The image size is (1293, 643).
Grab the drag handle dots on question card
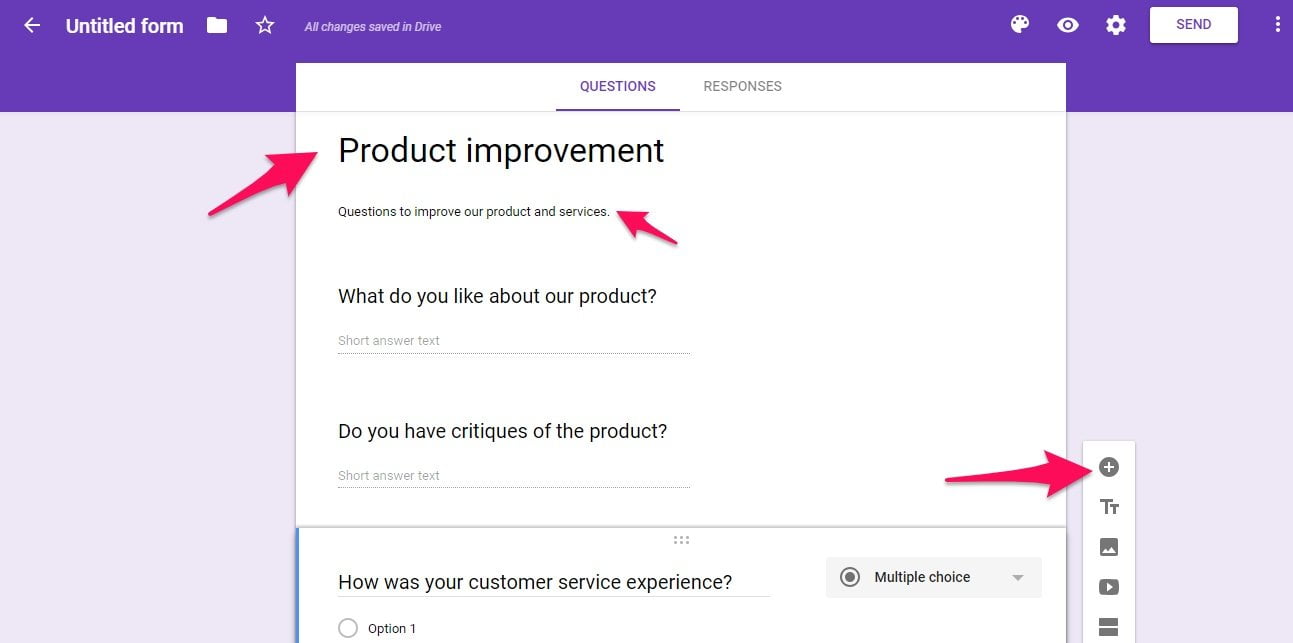point(681,540)
